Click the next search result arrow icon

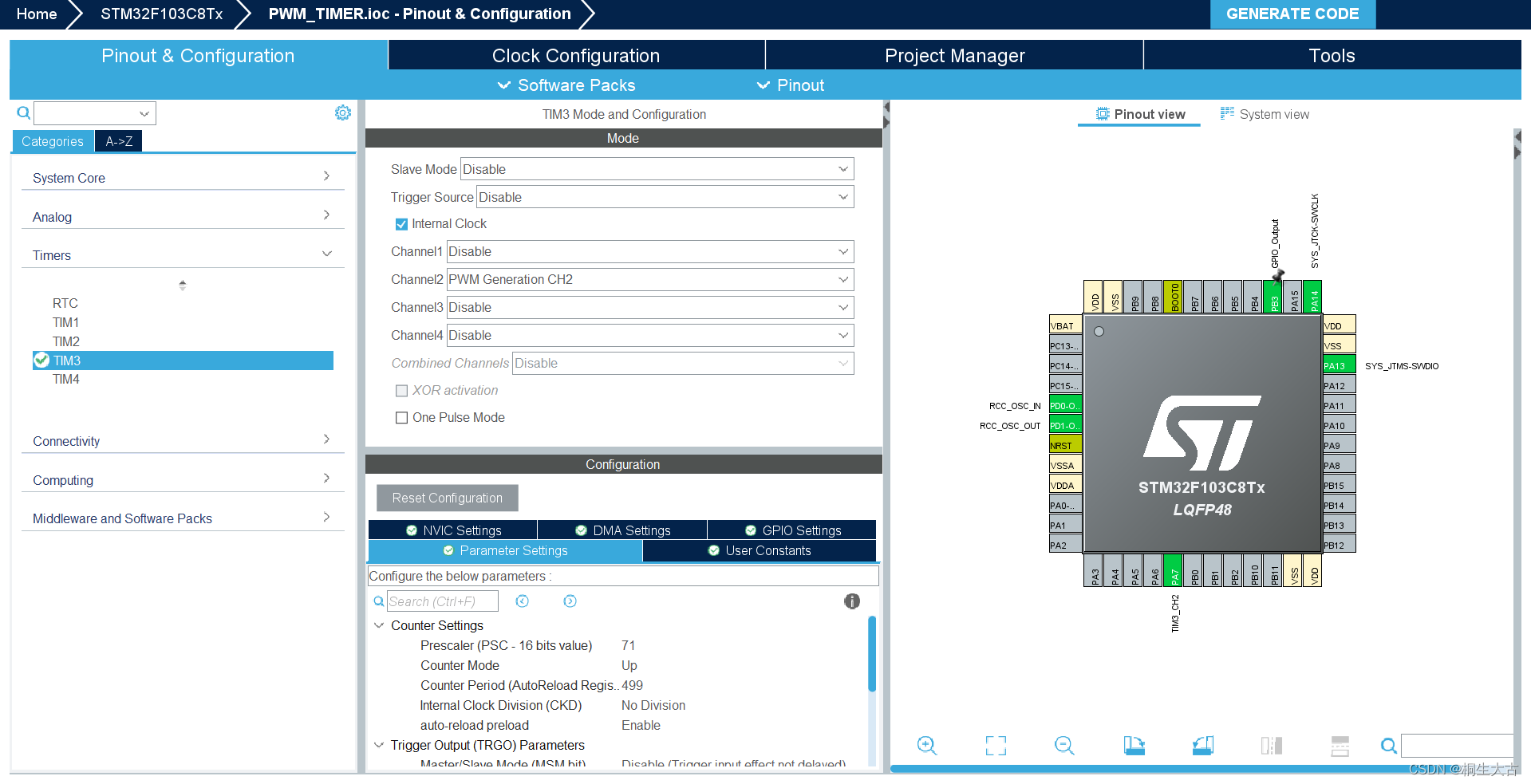(570, 601)
